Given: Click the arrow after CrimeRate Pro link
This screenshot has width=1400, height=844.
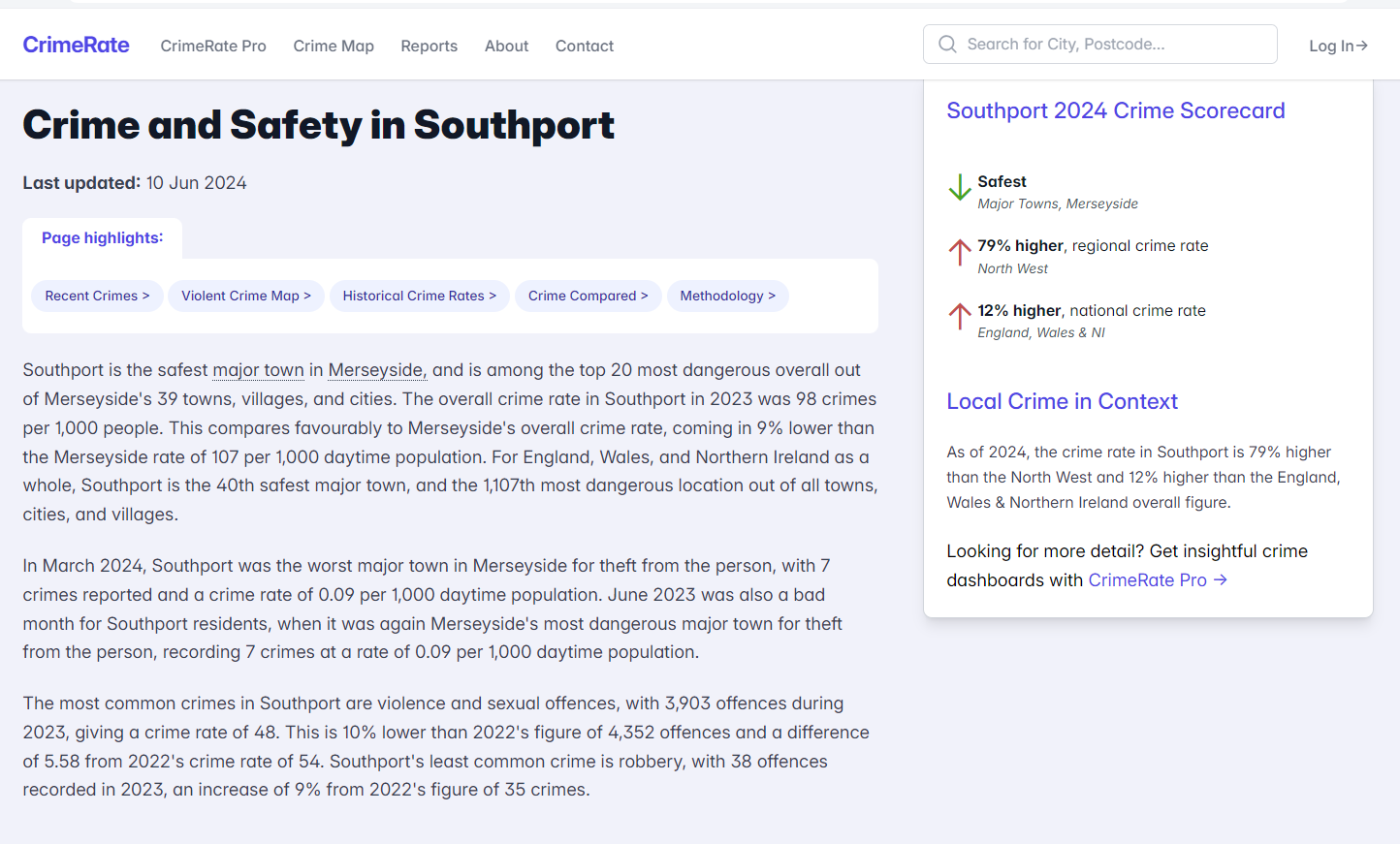Looking at the screenshot, I should (x=1221, y=579).
